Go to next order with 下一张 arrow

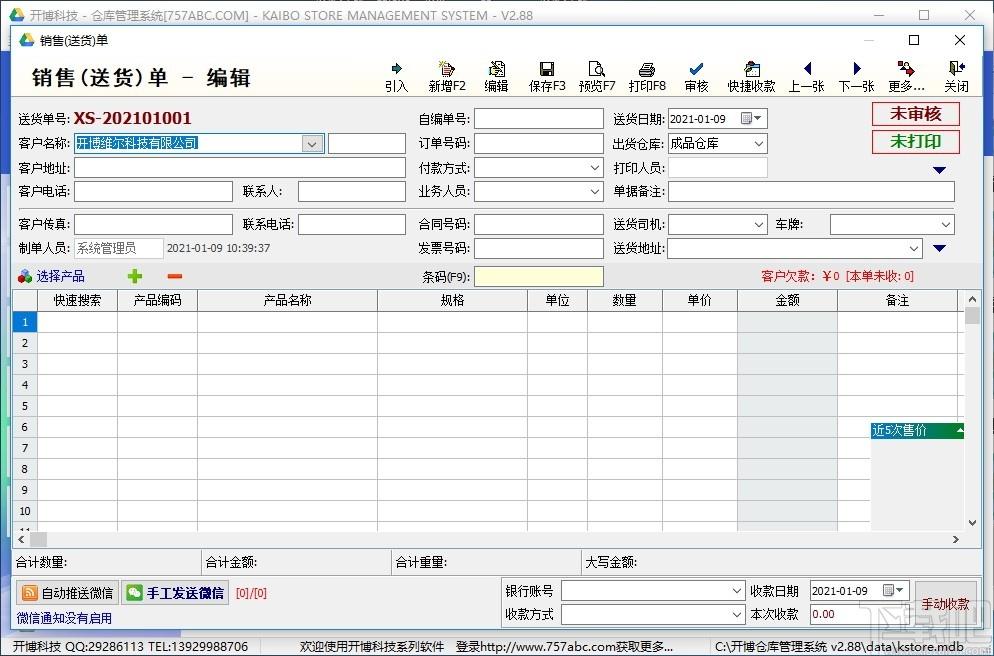856,77
